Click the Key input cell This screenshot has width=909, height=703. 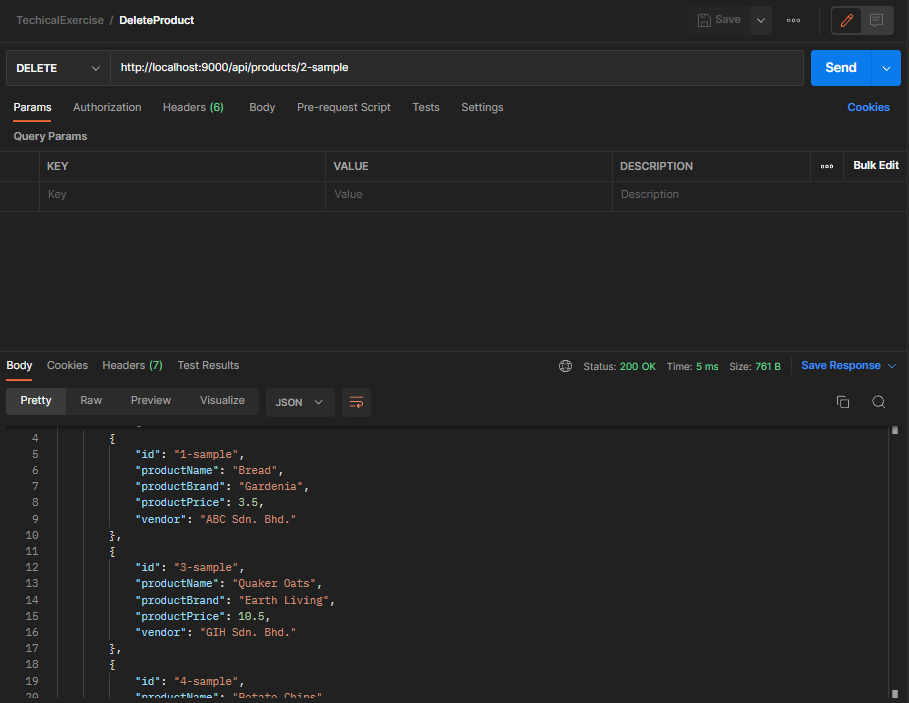pyautogui.click(x=182, y=195)
